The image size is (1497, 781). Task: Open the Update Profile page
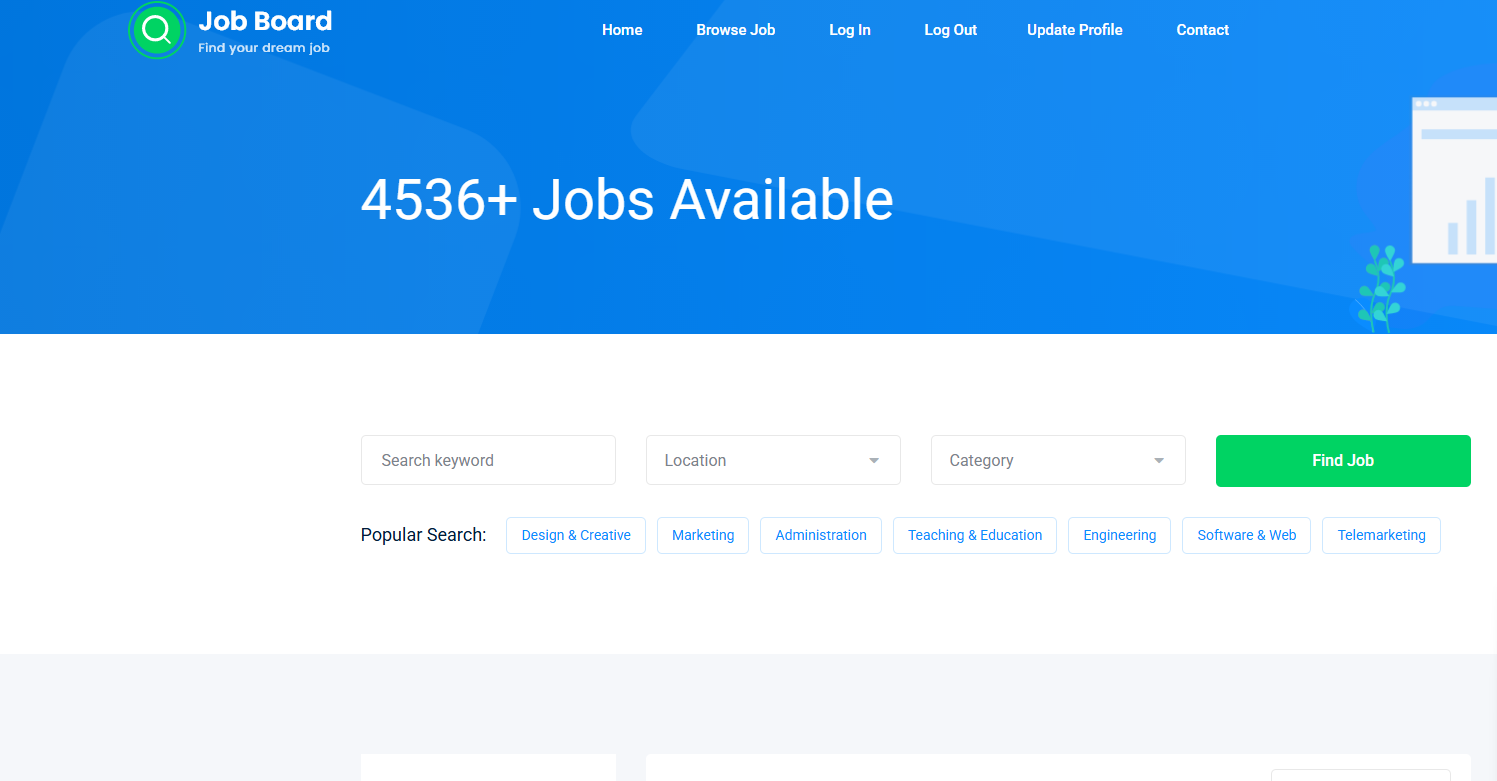pos(1074,30)
